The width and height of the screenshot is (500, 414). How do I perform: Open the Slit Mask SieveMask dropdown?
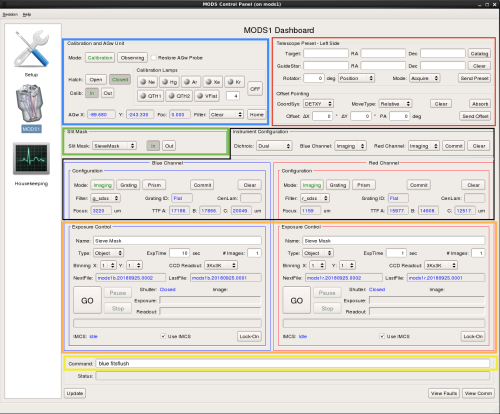[x=114, y=146]
